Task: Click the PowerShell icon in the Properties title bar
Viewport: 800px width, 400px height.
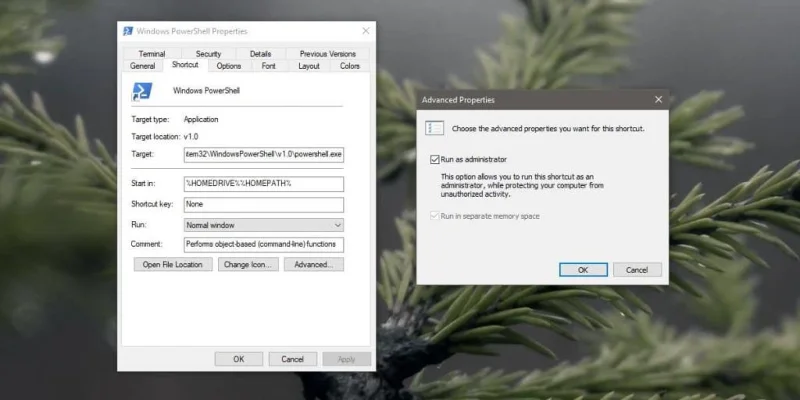Action: coord(128,31)
